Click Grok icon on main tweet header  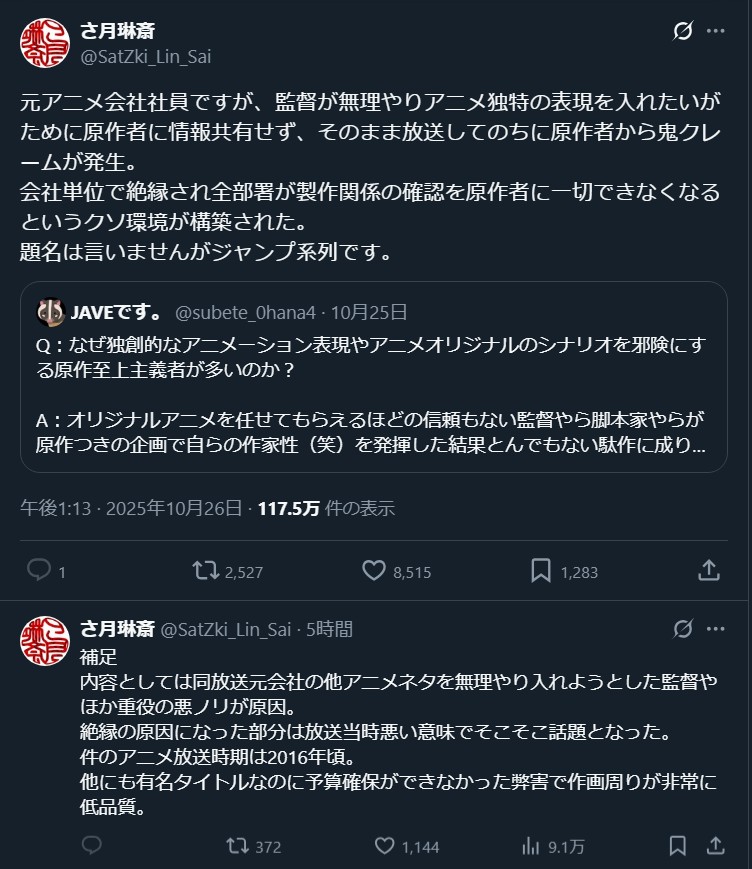(x=683, y=31)
